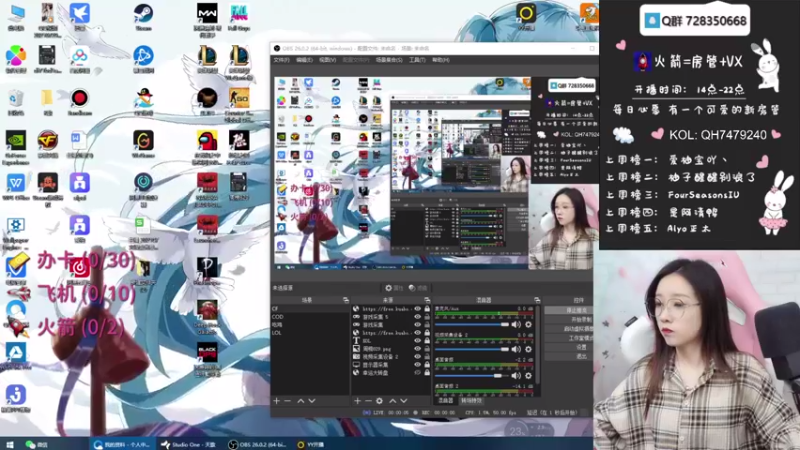This screenshot has height=450, width=800.
Task: Open the OBS View menu
Action: click(x=327, y=60)
